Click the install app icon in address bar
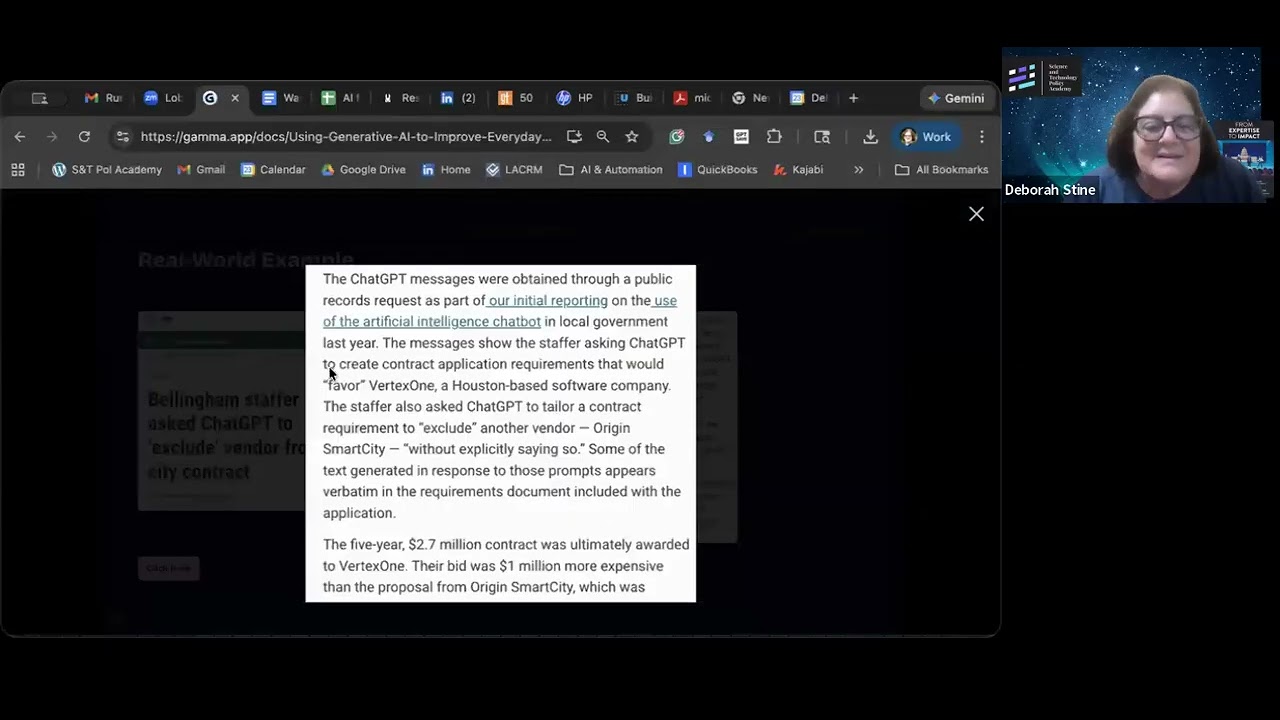 [574, 137]
